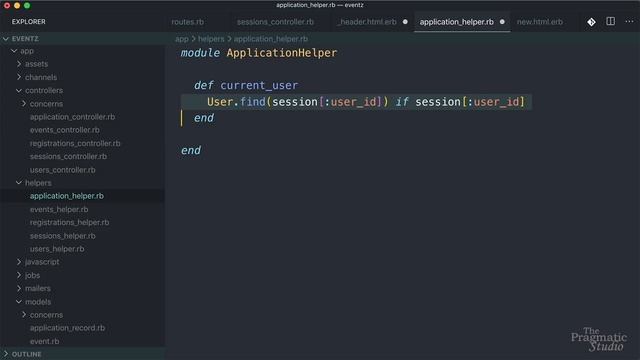The height and width of the screenshot is (360, 640).
Task: Open source control changes icon
Action: [x=591, y=22]
